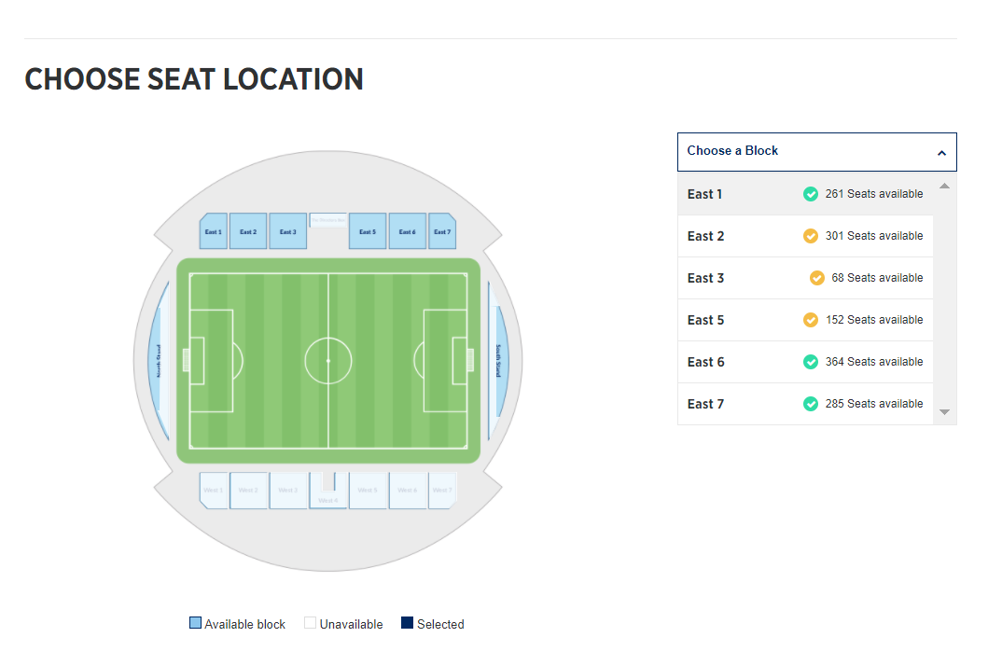Click the block list scrollbar down arrow

pyautogui.click(x=945, y=412)
